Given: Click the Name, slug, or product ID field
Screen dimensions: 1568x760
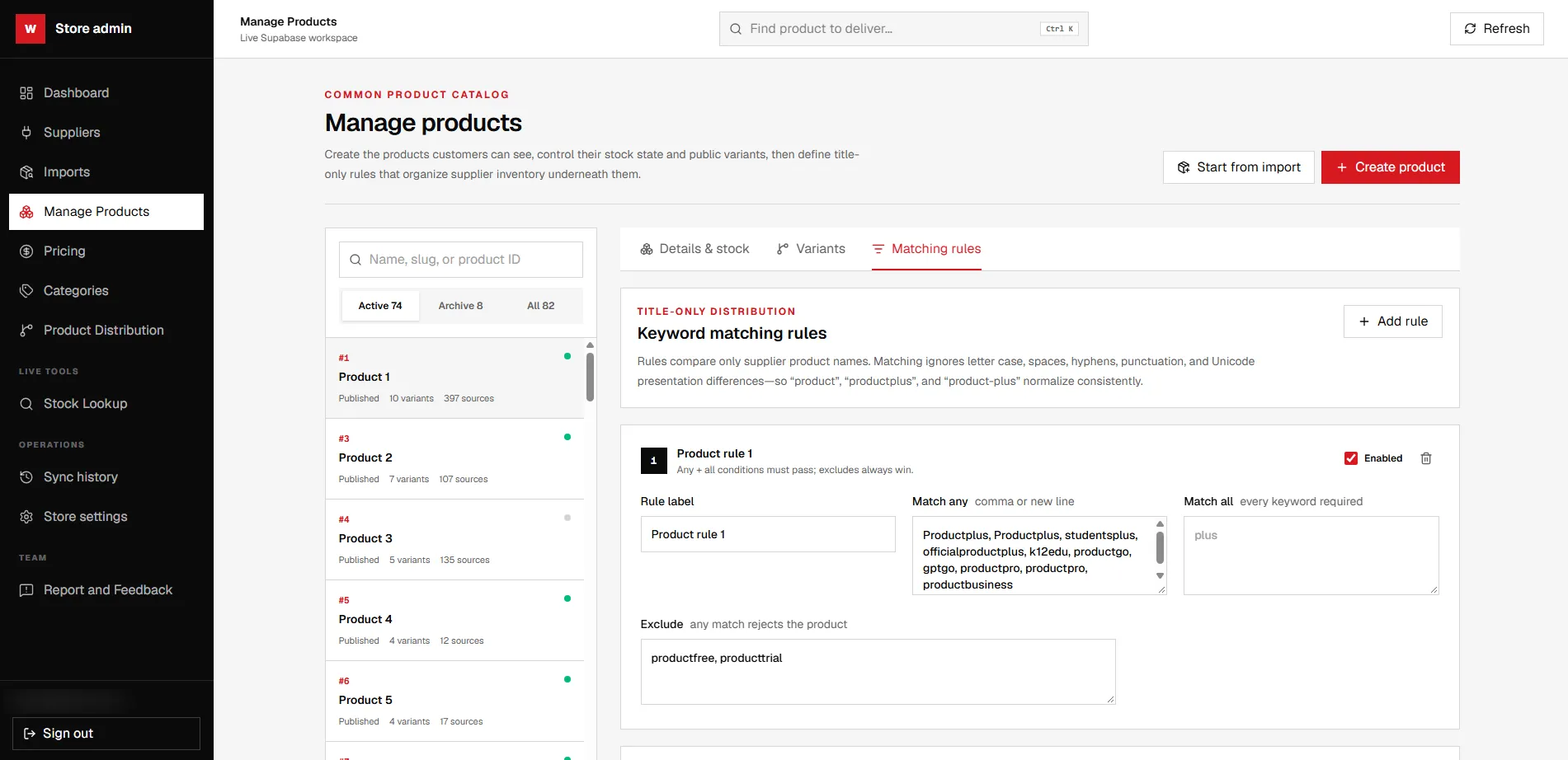Looking at the screenshot, I should click(460, 260).
